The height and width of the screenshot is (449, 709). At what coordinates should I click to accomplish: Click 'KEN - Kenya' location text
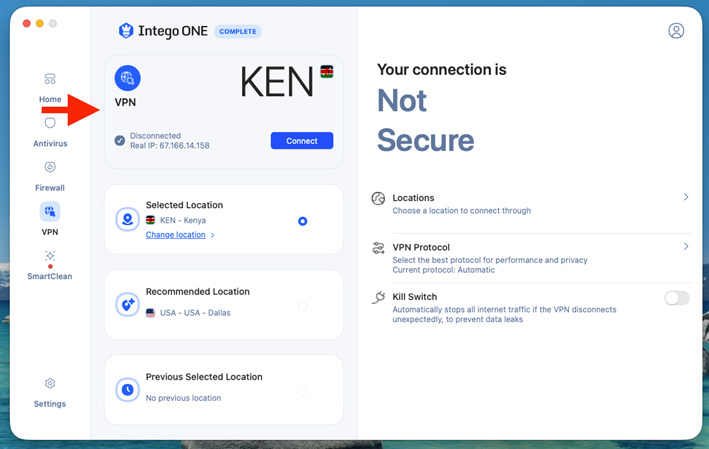[183, 220]
